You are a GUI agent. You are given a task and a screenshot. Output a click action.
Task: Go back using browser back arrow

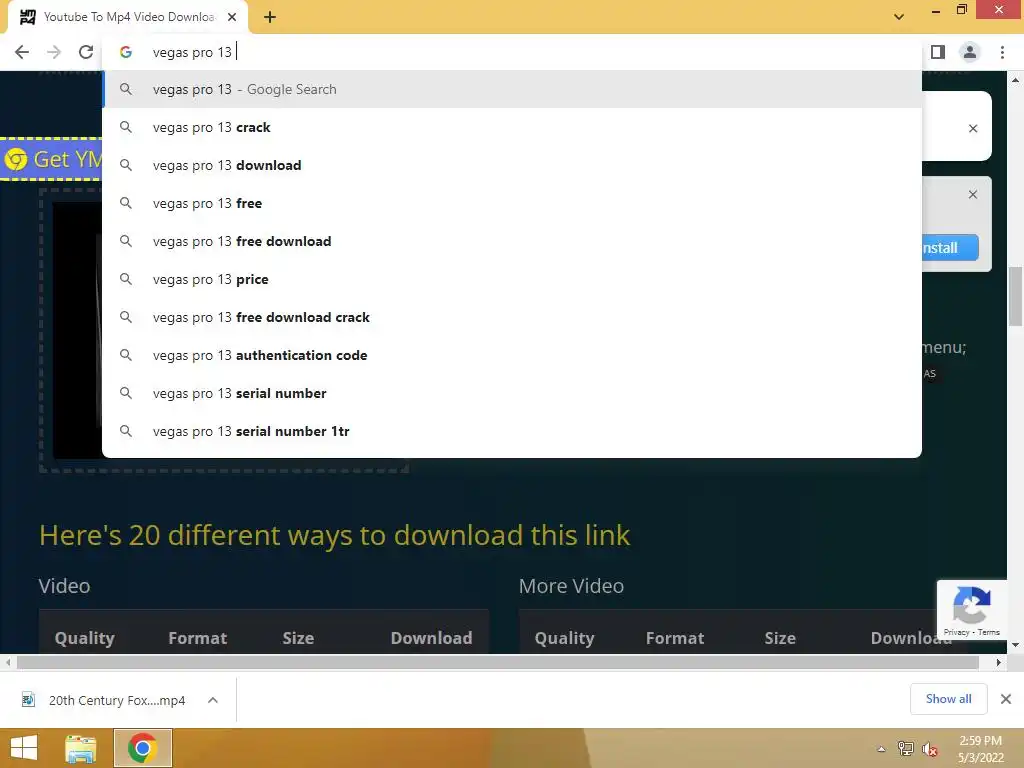(22, 52)
